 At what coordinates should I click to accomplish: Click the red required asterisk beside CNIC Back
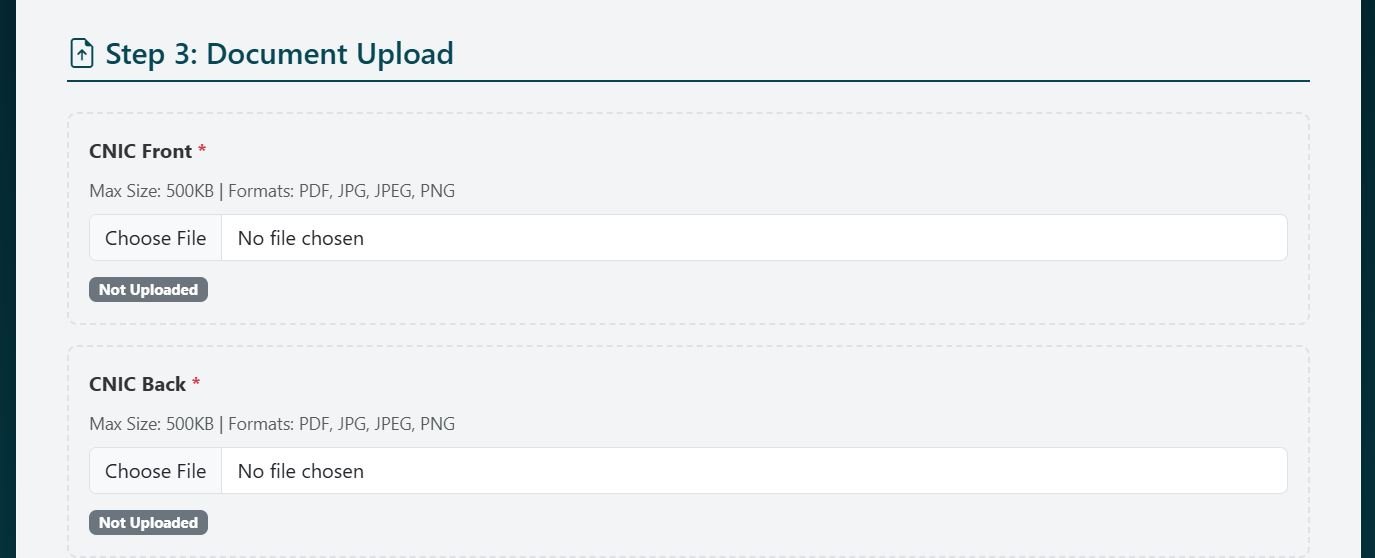click(196, 384)
